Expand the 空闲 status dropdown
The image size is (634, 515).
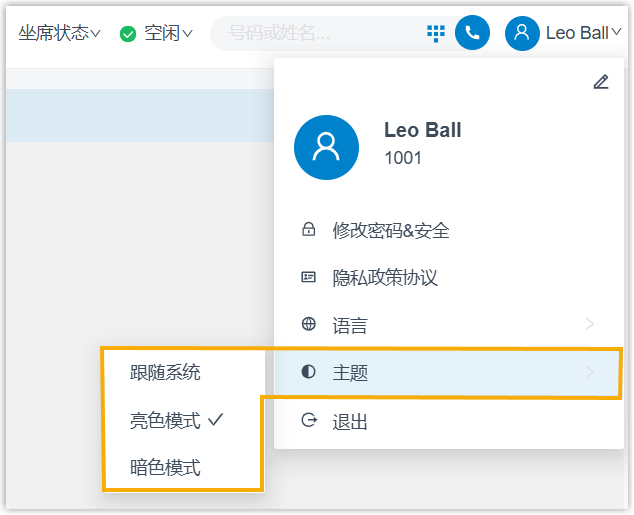tap(167, 34)
